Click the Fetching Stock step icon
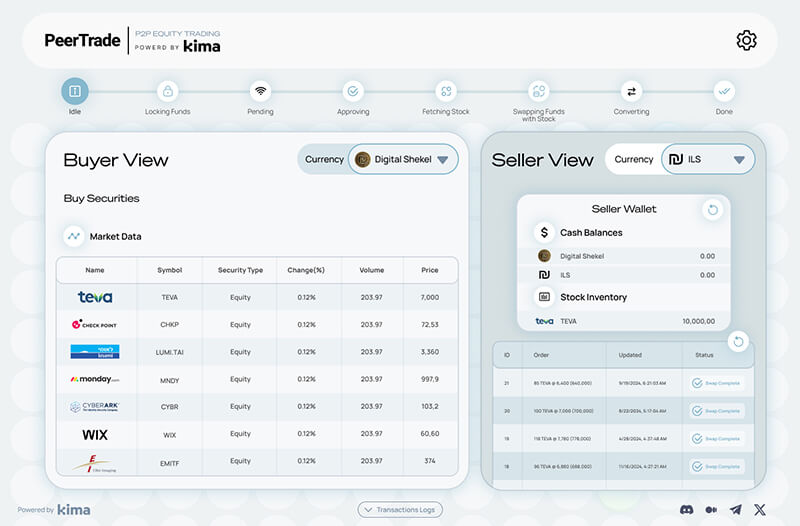The height and width of the screenshot is (526, 800). pyautogui.click(x=446, y=91)
